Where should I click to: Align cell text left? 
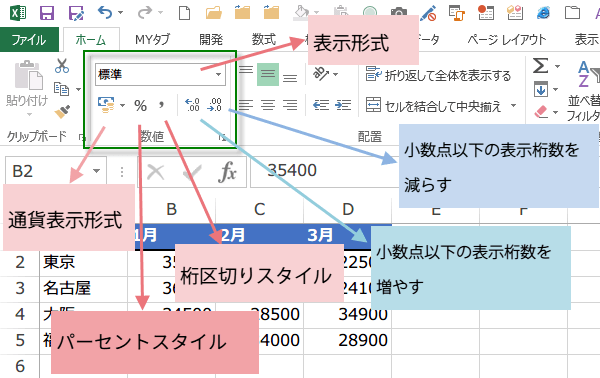pyautogui.click(x=246, y=105)
